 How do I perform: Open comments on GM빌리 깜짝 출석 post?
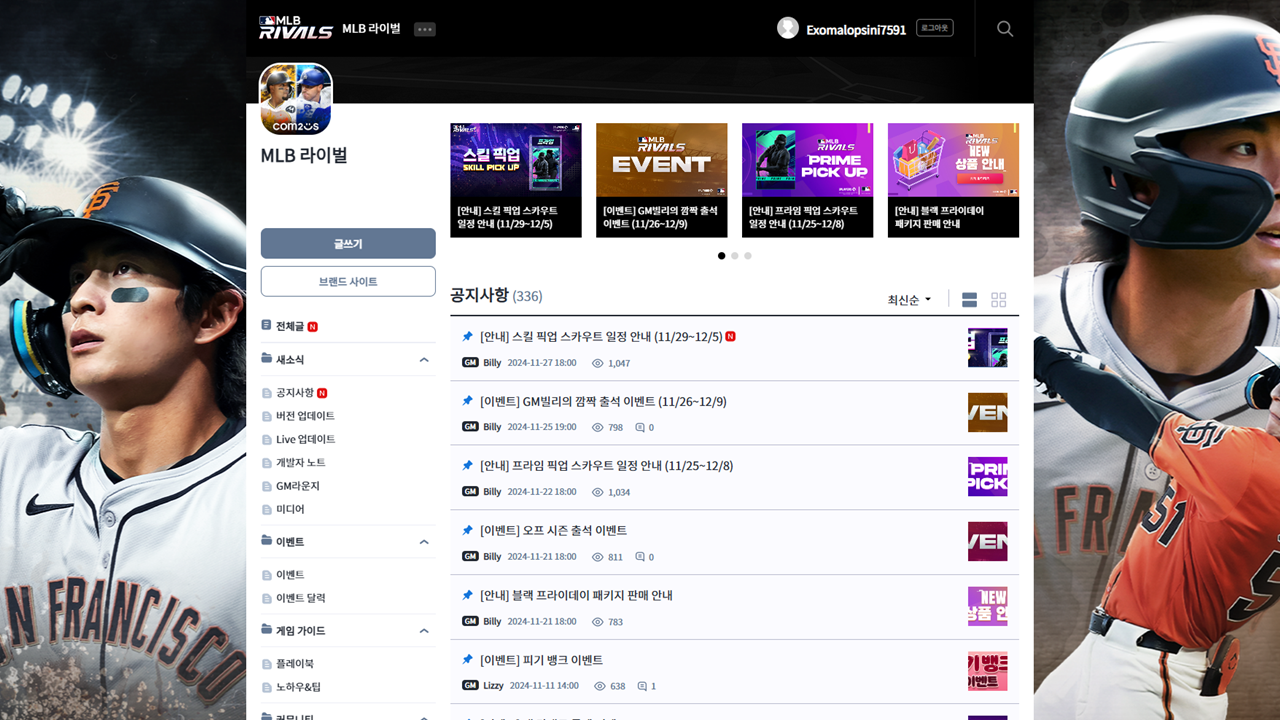pos(645,427)
